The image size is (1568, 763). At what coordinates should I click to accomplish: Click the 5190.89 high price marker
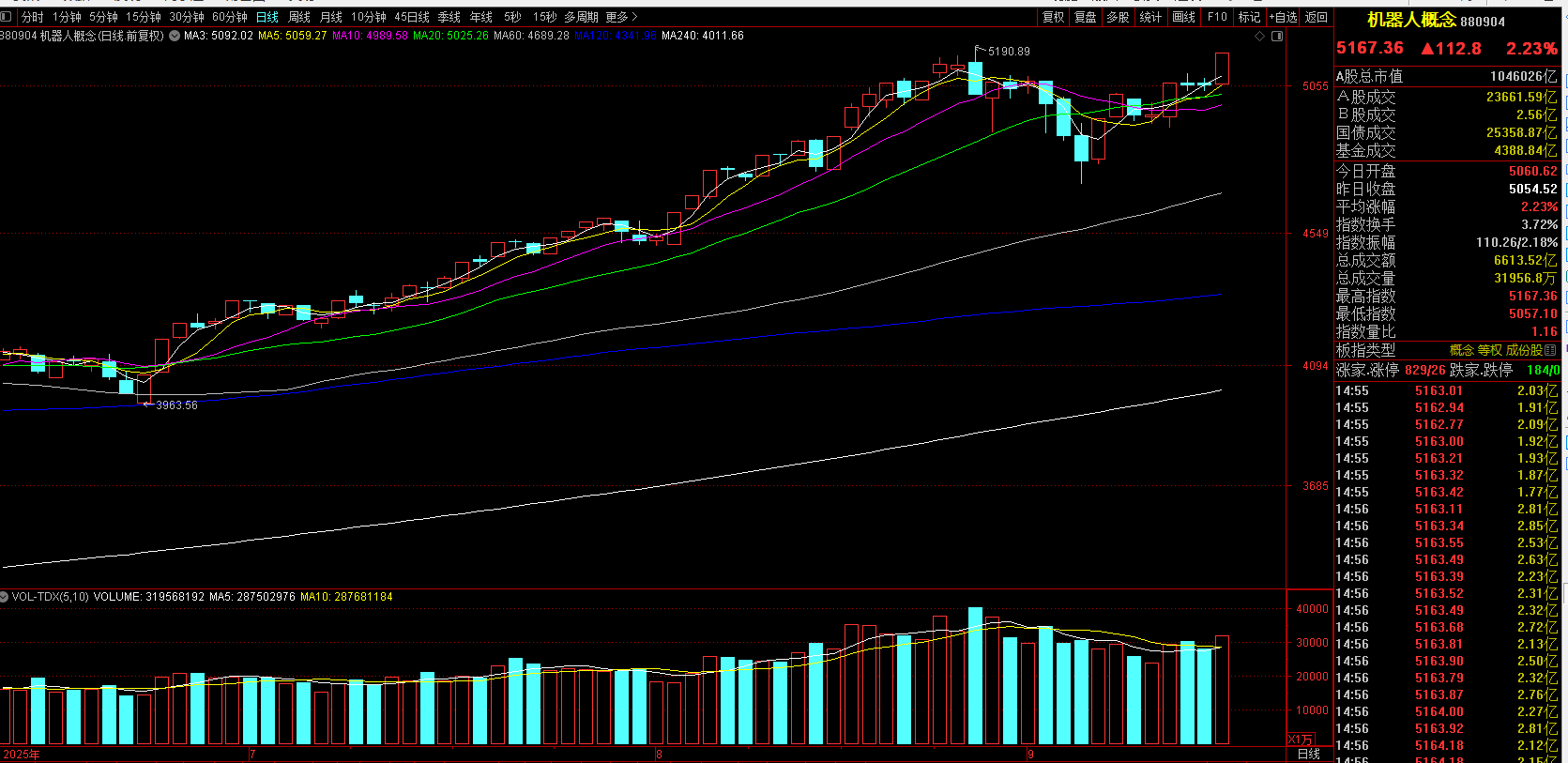[1009, 52]
